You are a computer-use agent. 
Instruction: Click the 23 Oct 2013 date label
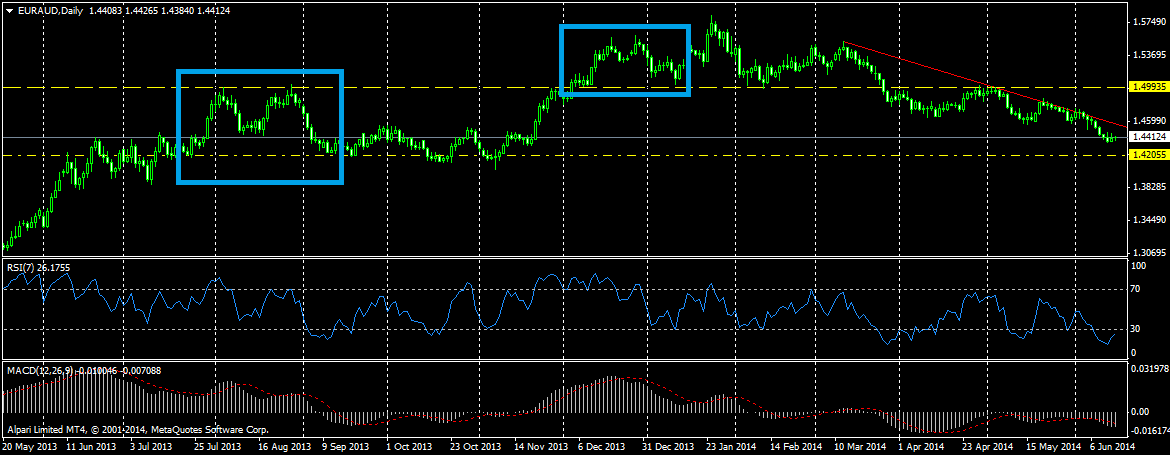[475, 447]
